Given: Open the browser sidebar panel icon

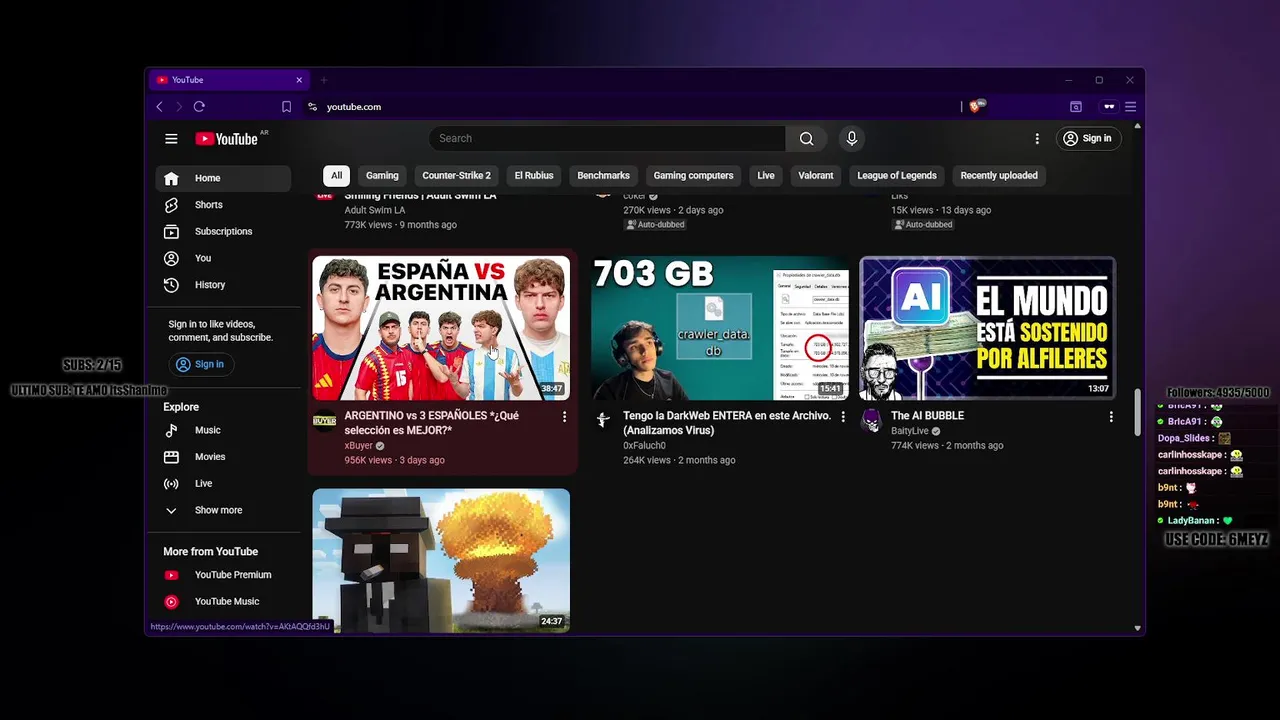Looking at the screenshot, I should click(1076, 107).
